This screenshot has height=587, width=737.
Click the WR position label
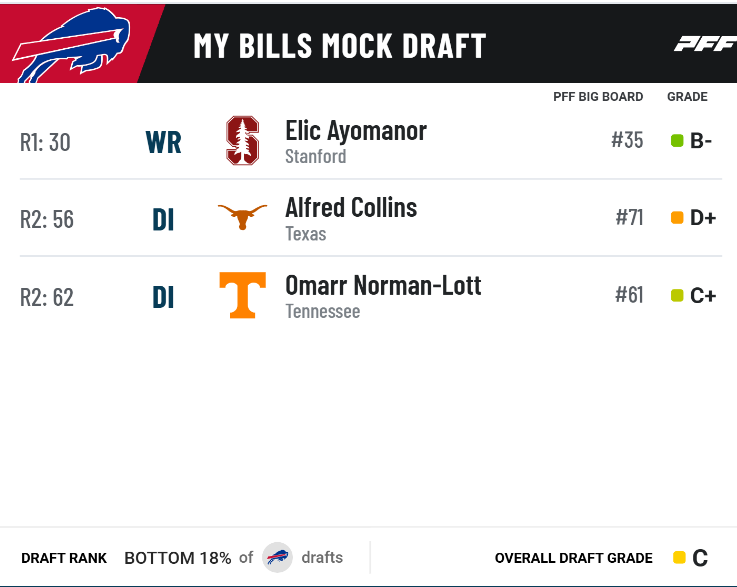pyautogui.click(x=164, y=142)
